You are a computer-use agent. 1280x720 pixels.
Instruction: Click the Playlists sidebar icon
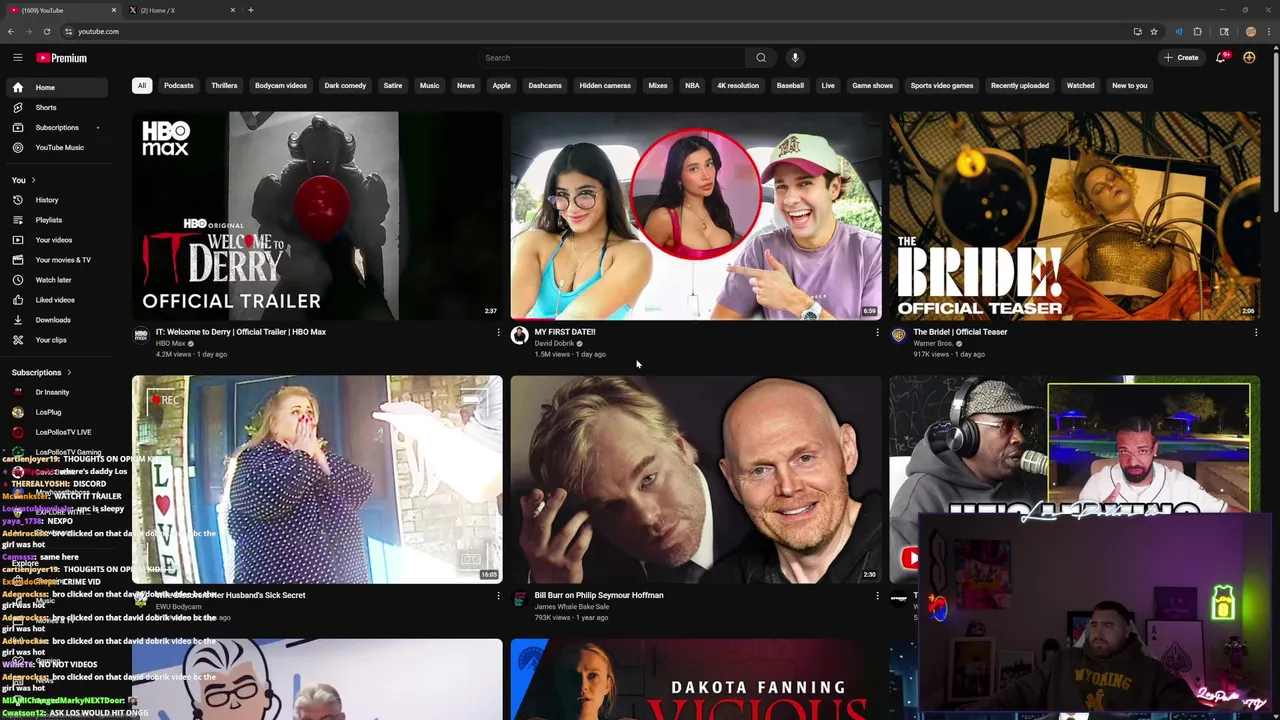coord(17,220)
